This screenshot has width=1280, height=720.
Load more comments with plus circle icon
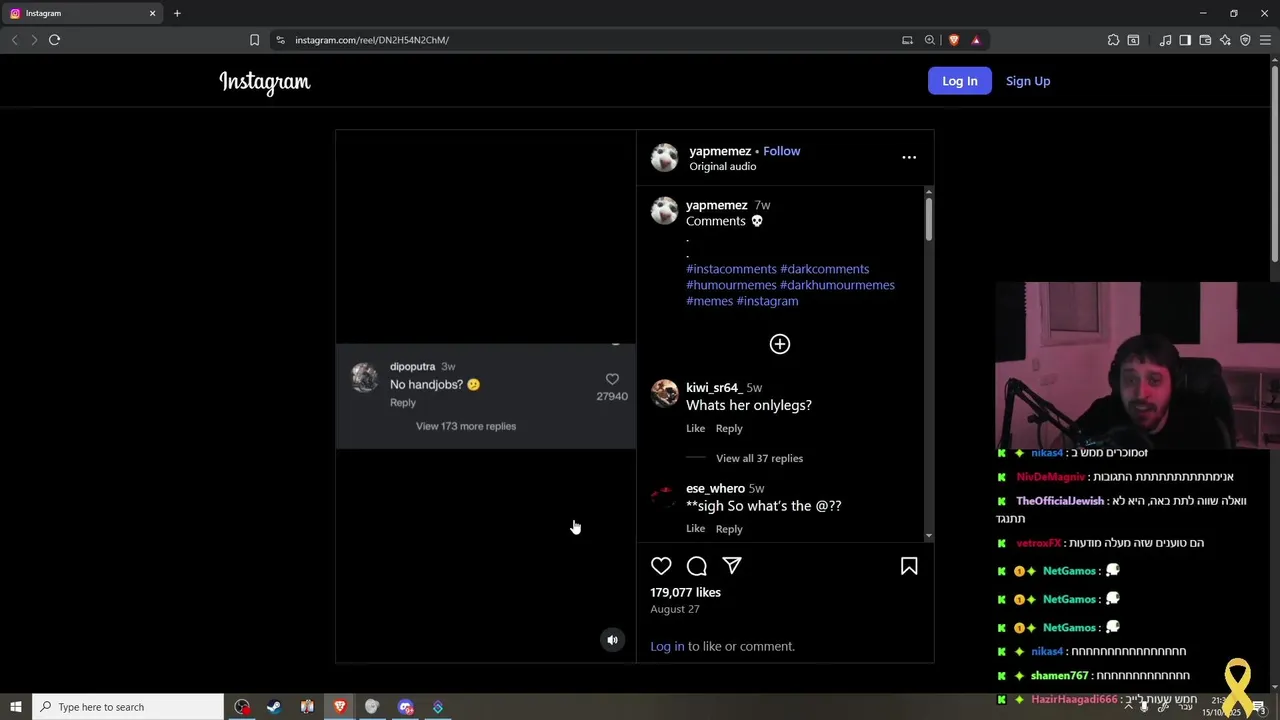click(780, 344)
